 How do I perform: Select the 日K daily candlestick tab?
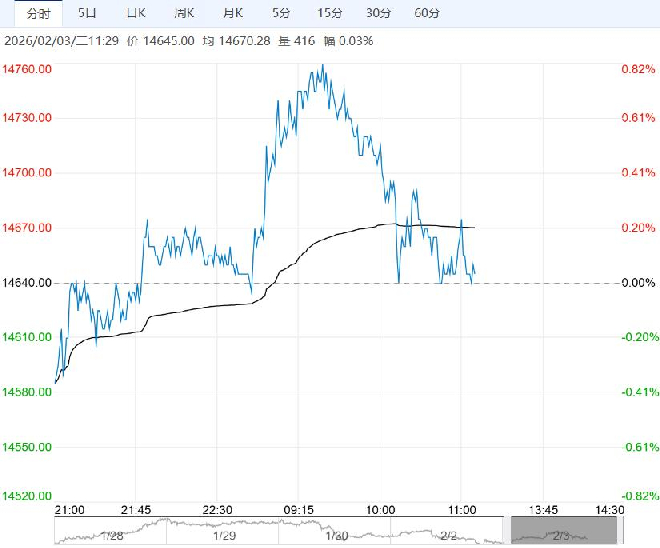[x=136, y=13]
